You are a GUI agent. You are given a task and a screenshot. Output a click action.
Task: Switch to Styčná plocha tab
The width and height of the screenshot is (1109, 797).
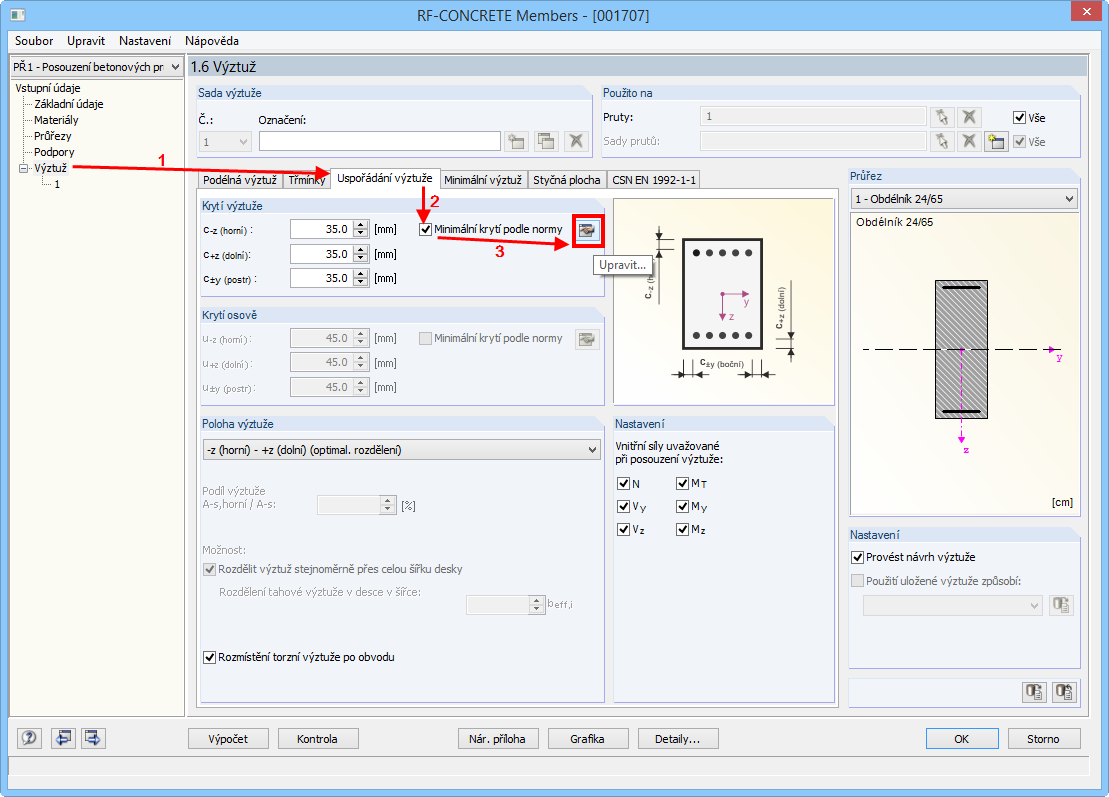click(x=567, y=180)
